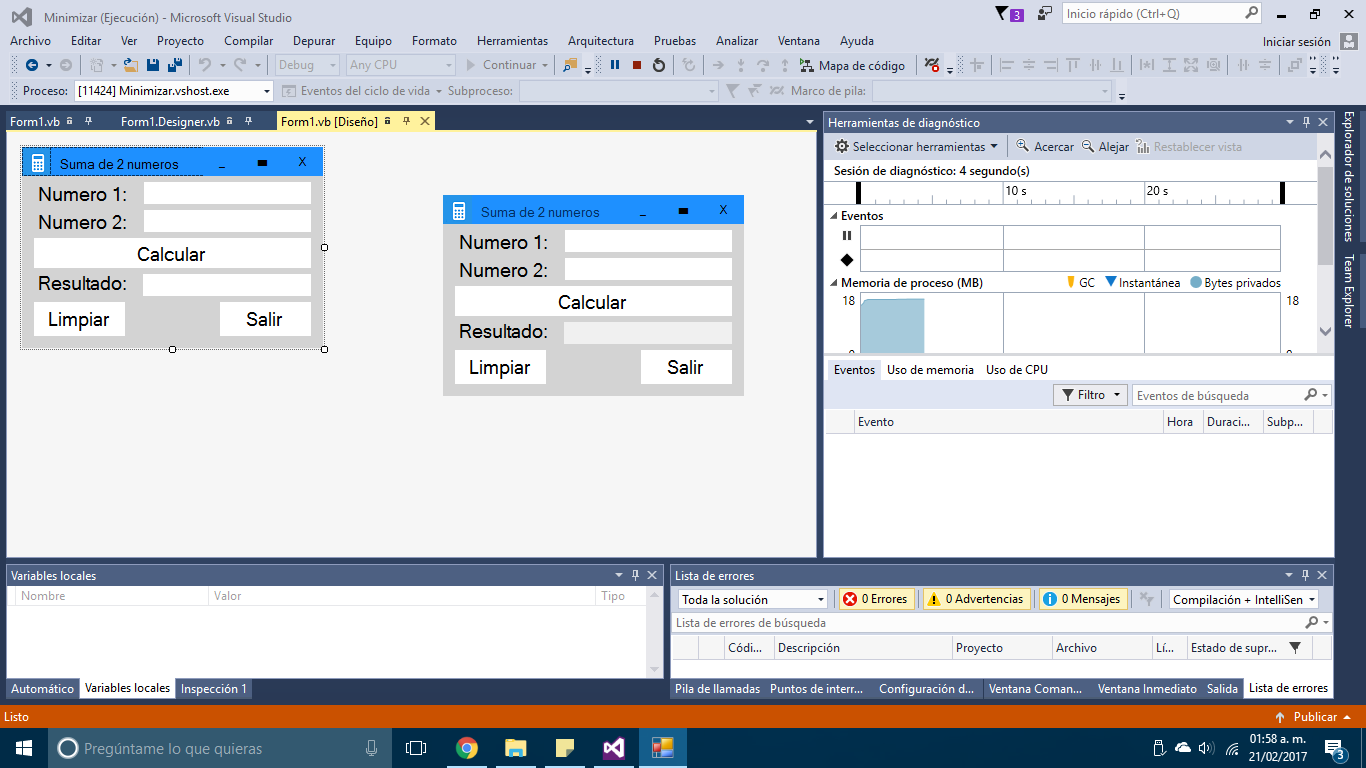This screenshot has height=768, width=1366.
Task: Switch to Uso de memoria tab
Action: point(930,370)
